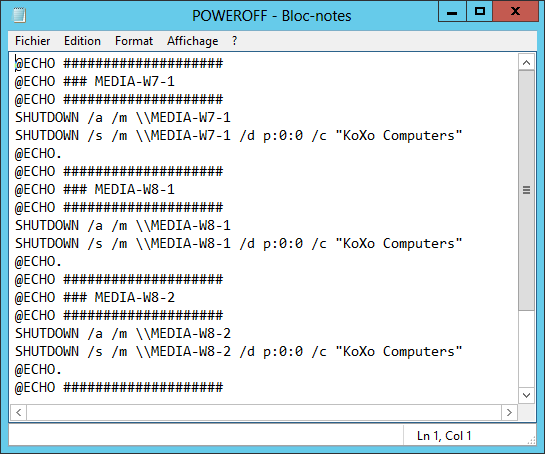Click the horizontal scrollbar left arrow
Screen dimensions: 545x454
click(19, 413)
